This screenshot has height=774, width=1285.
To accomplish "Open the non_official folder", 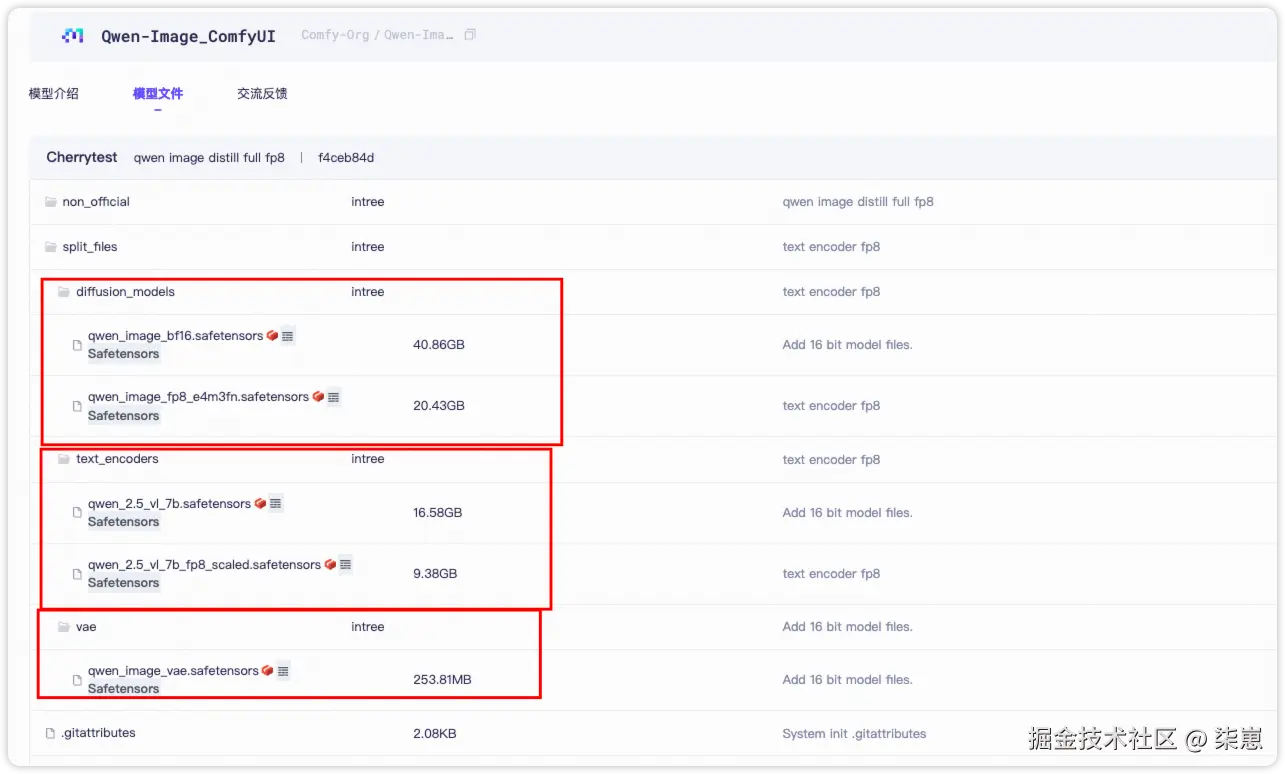I will (x=96, y=202).
